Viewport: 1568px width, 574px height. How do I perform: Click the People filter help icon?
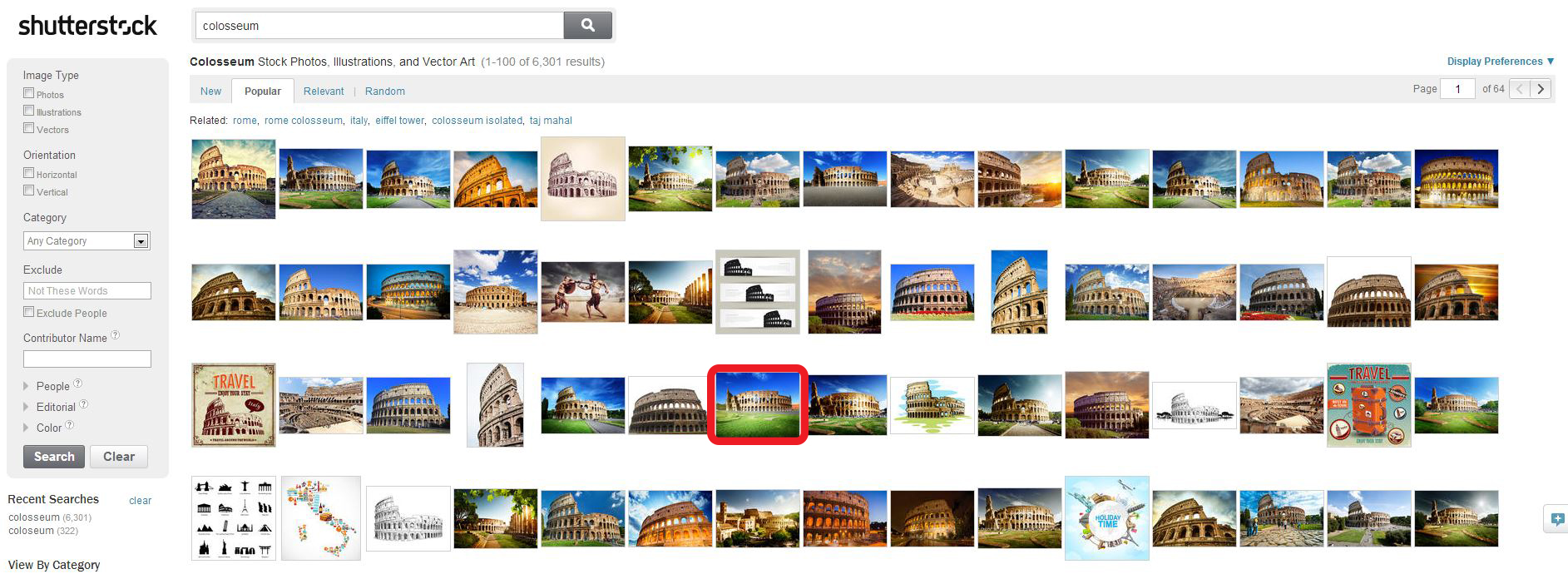tap(77, 383)
